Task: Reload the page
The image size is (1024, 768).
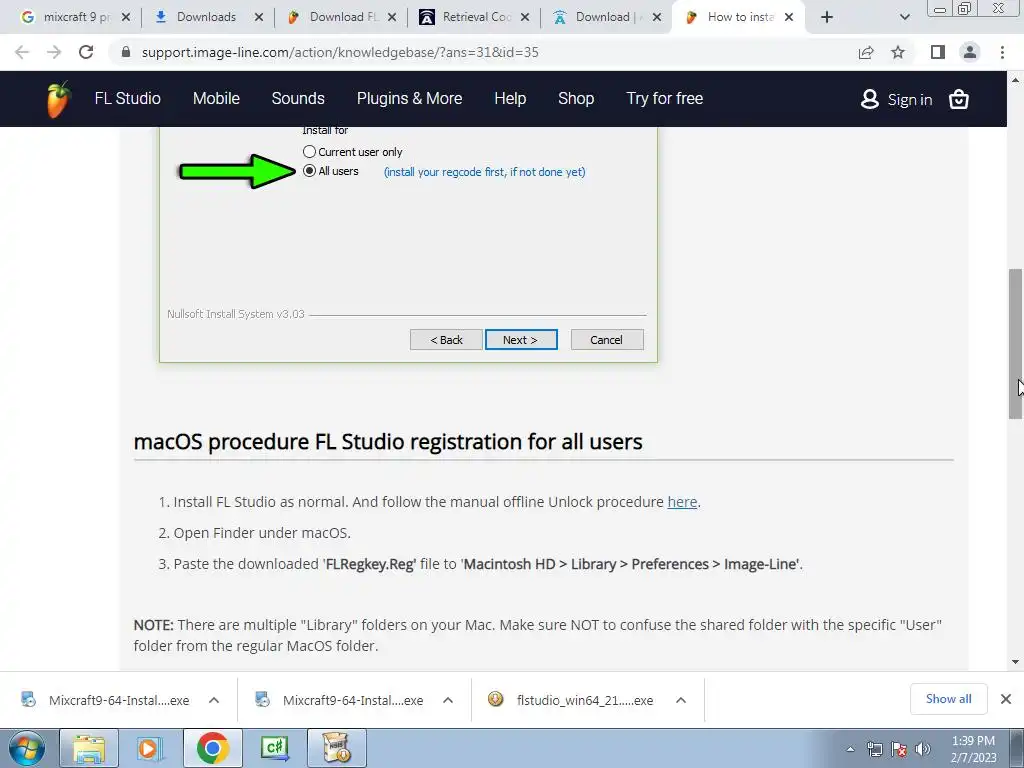Action: (x=86, y=52)
